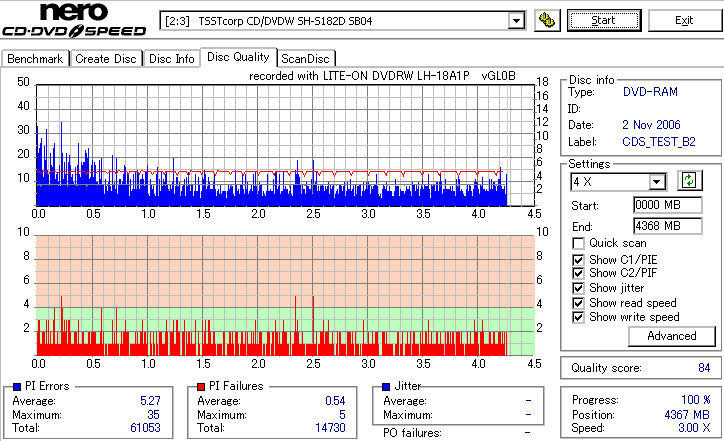Click the PO failures label
This screenshot has height=441, width=724.
pyautogui.click(x=412, y=433)
